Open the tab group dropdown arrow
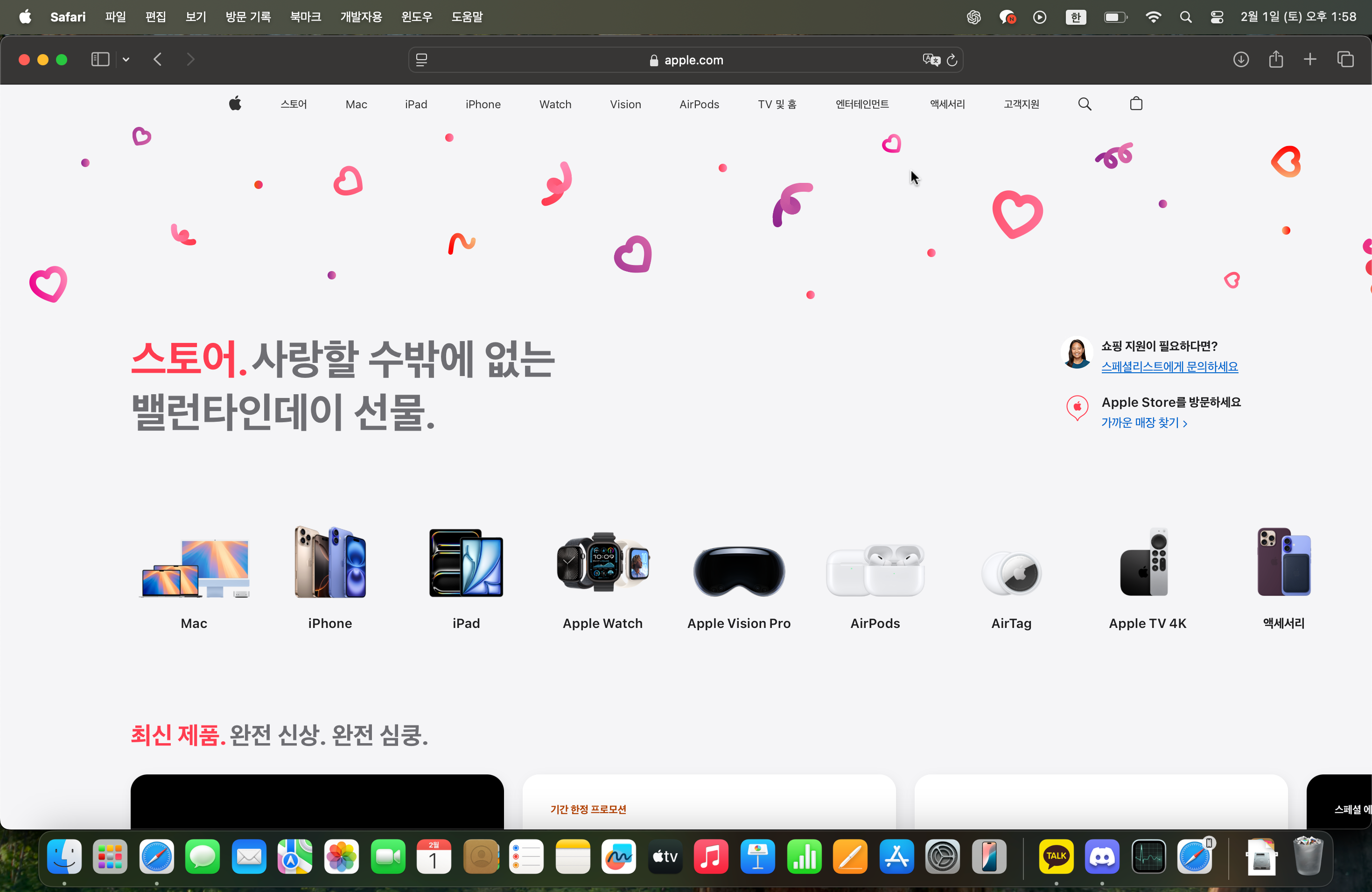1372x892 pixels. coord(126,59)
